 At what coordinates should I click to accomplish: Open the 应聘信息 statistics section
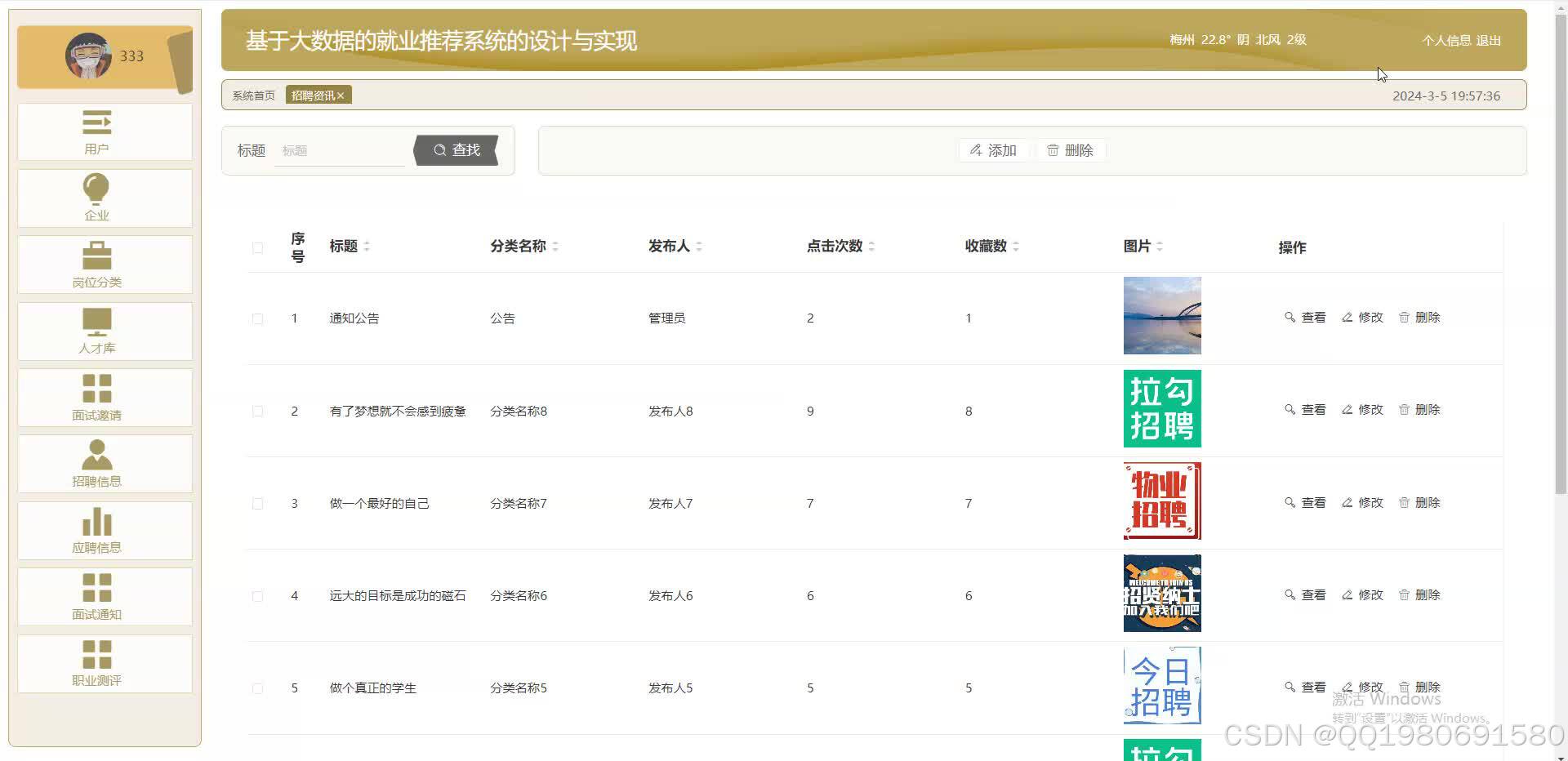point(97,531)
